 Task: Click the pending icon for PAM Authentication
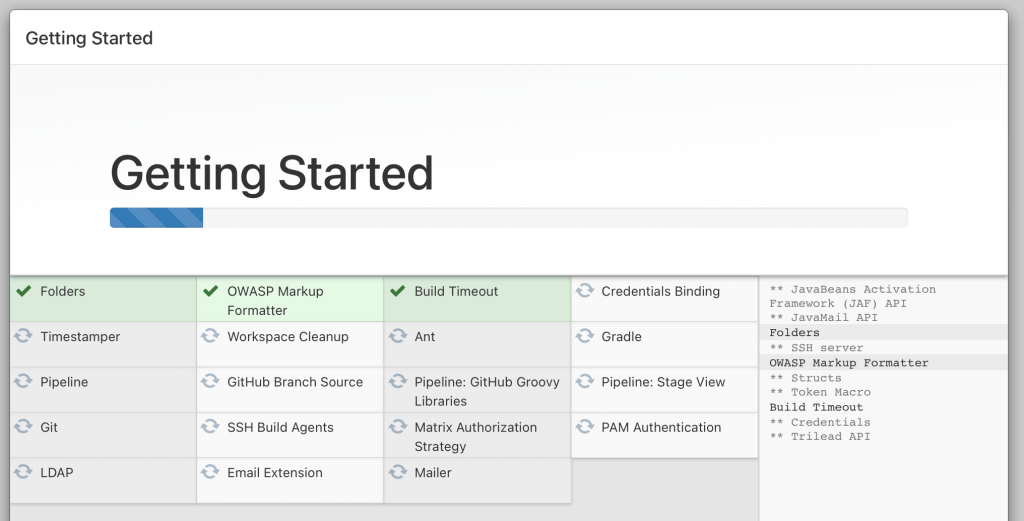[x=584, y=427]
